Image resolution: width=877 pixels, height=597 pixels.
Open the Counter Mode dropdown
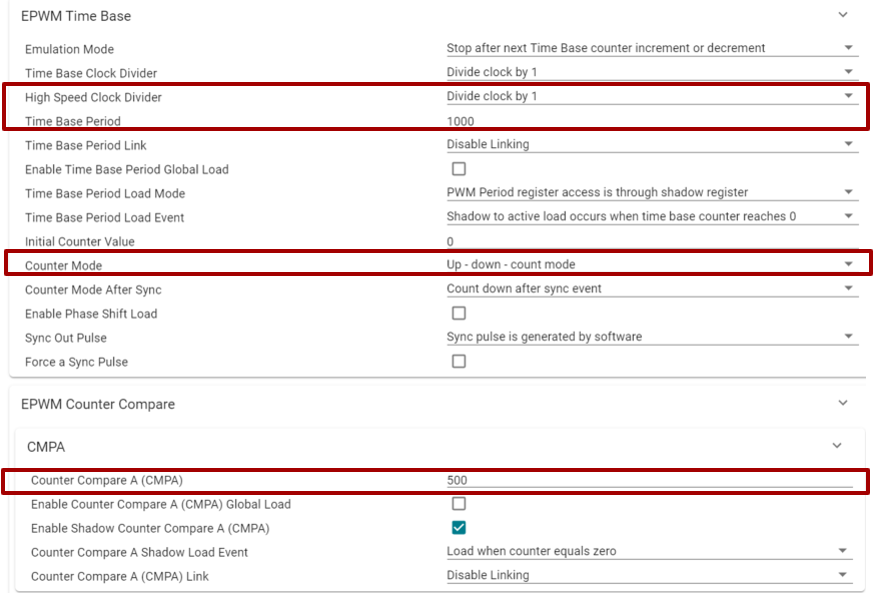point(651,264)
